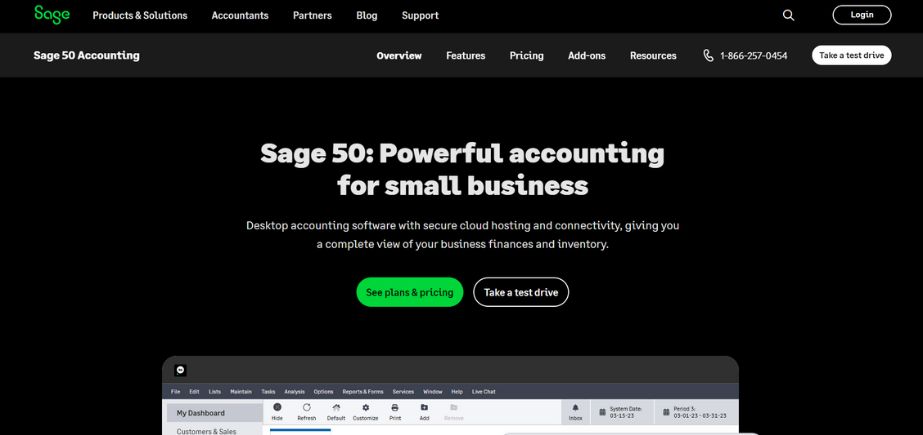This screenshot has width=923, height=435.
Task: Select My Dashboard sidebar item
Action: (214, 413)
